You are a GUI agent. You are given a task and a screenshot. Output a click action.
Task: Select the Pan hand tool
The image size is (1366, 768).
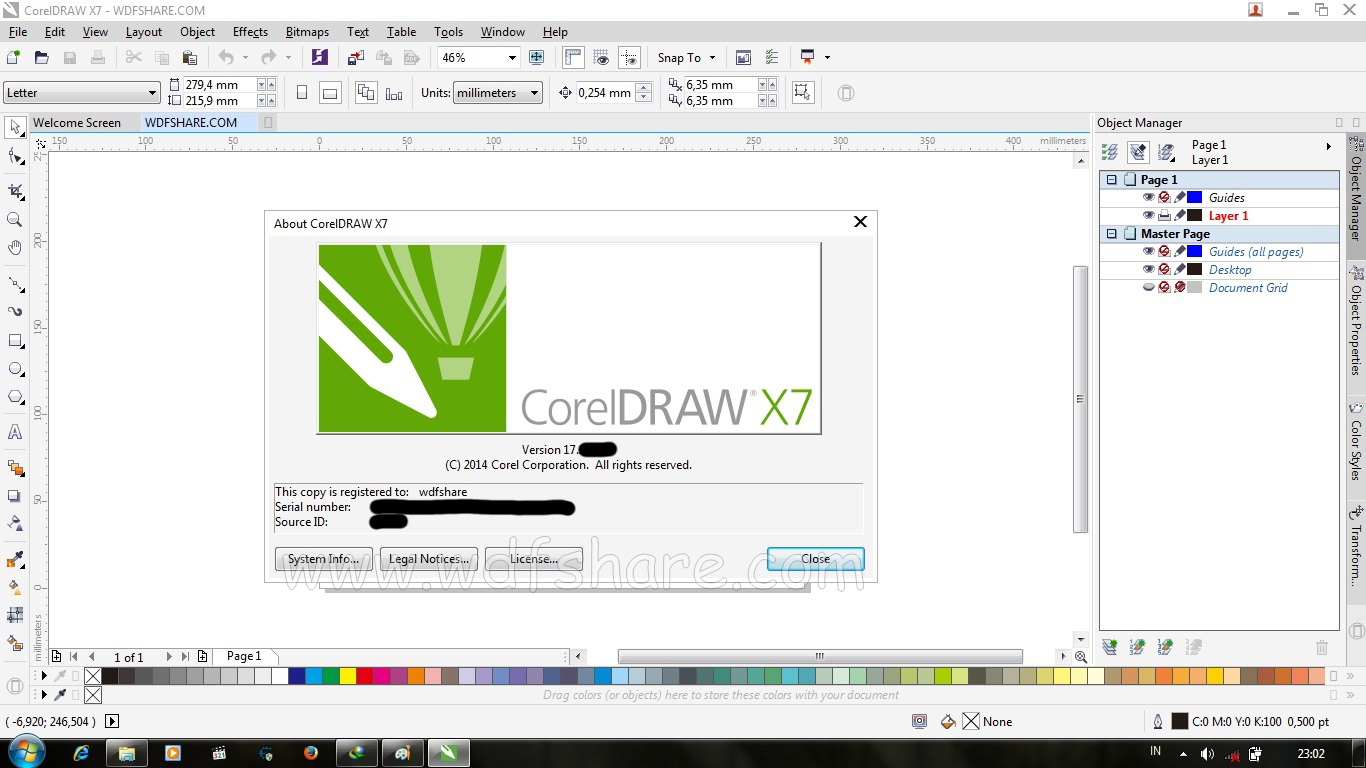(x=15, y=247)
